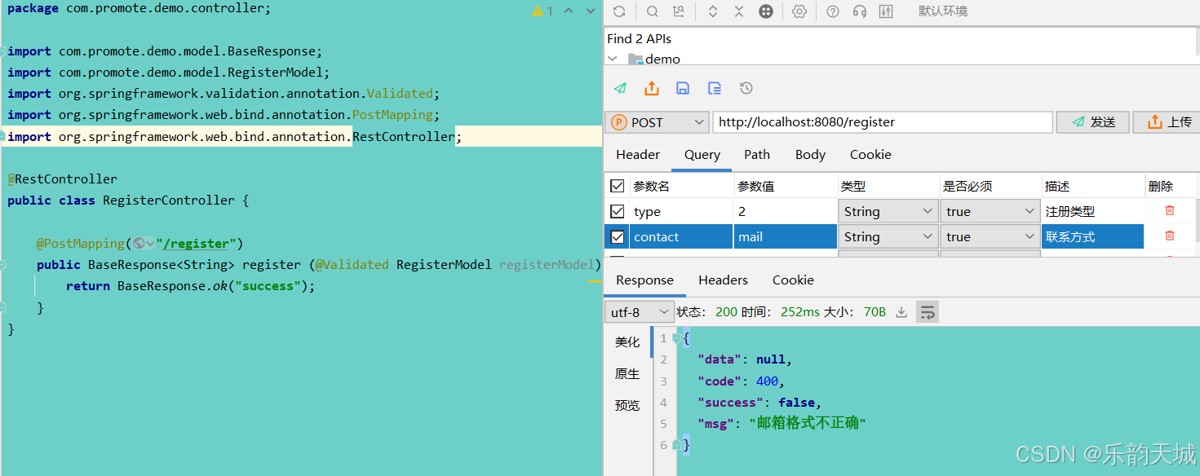Click the green paper-plane send icon

click(x=620, y=88)
